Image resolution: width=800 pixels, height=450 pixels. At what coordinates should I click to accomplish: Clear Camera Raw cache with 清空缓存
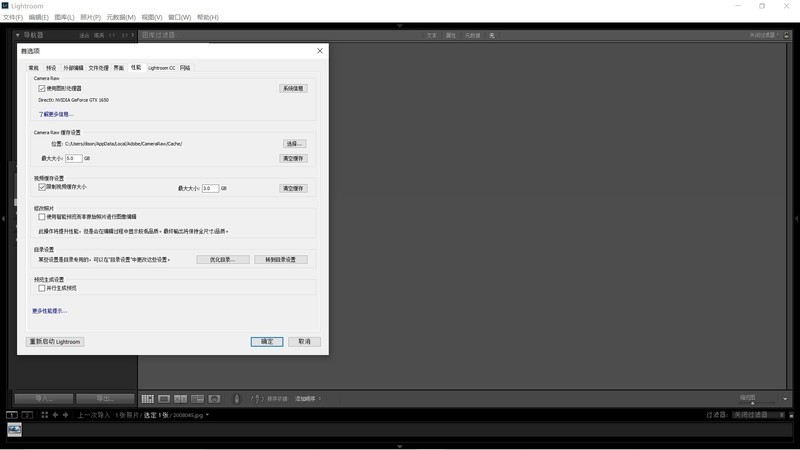tap(293, 158)
